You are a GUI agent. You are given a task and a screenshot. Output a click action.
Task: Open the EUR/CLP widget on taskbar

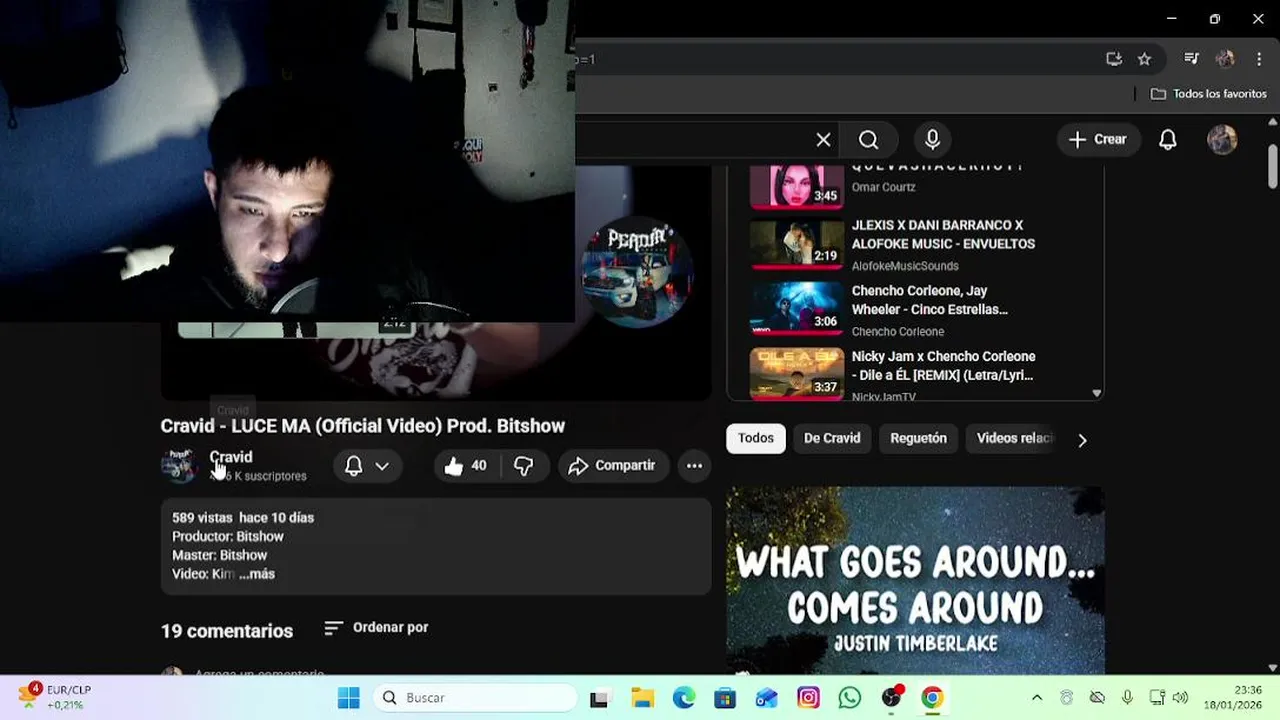[x=56, y=697]
